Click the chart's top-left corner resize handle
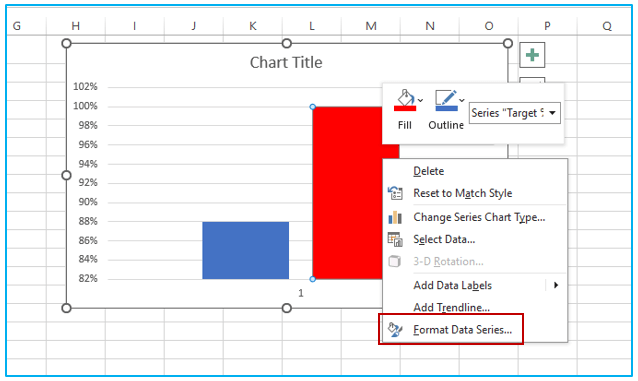Viewport: 638px width, 381px height. pos(66,43)
